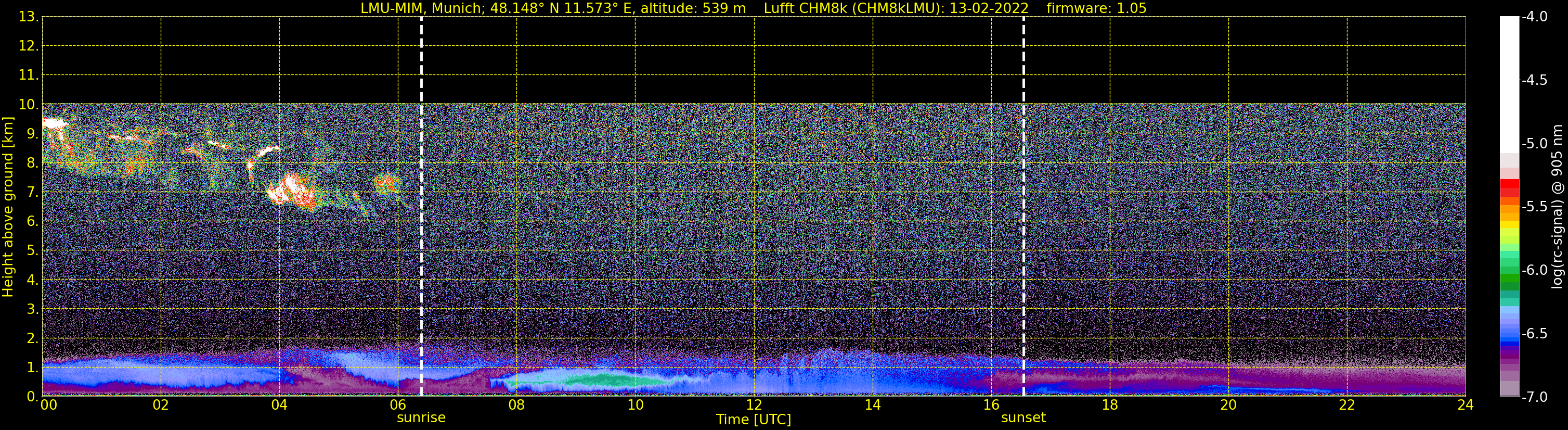Click the height axis tick "2."
The image size is (1568, 430).
coord(32,339)
